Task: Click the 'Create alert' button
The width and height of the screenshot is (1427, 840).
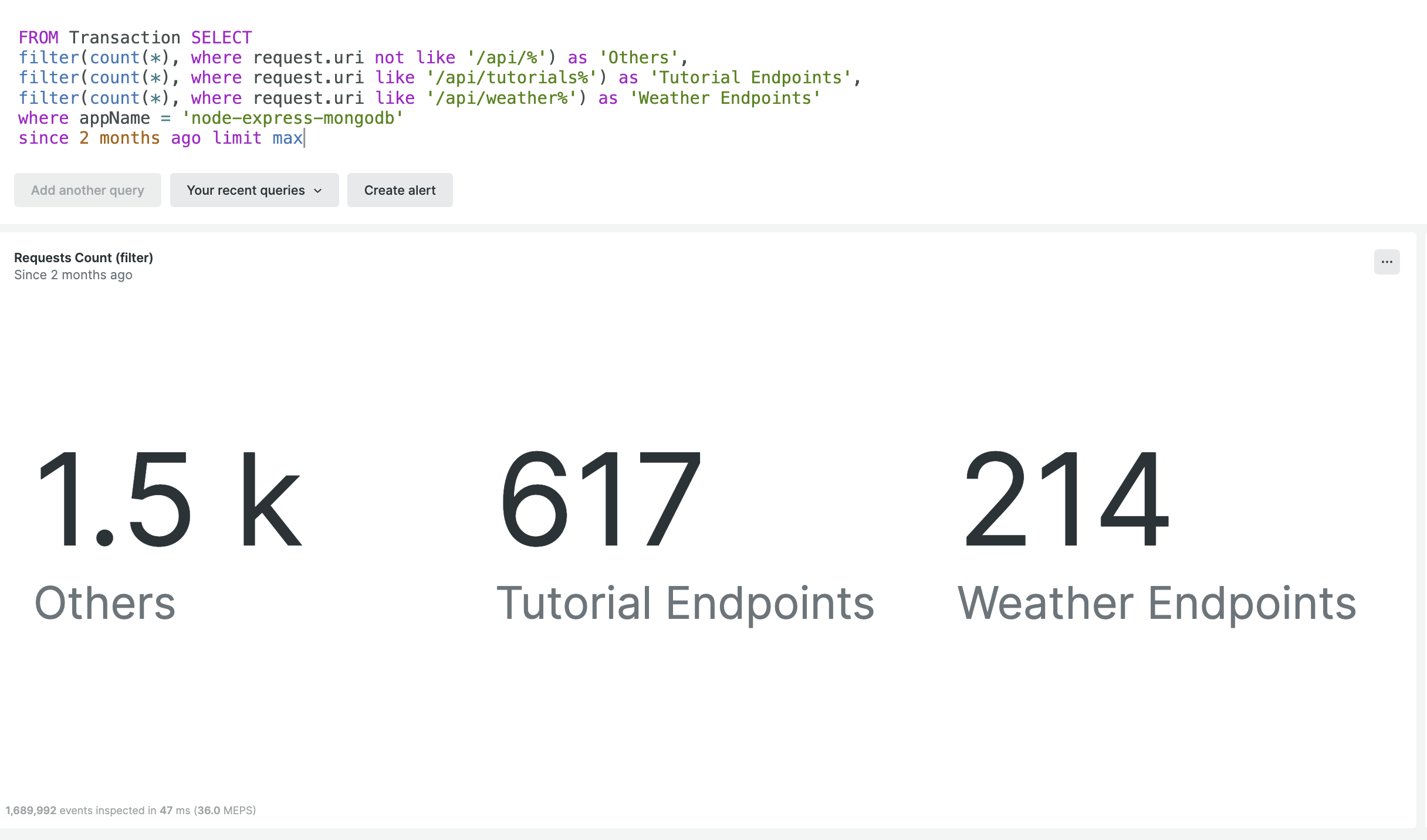Action: tap(400, 190)
